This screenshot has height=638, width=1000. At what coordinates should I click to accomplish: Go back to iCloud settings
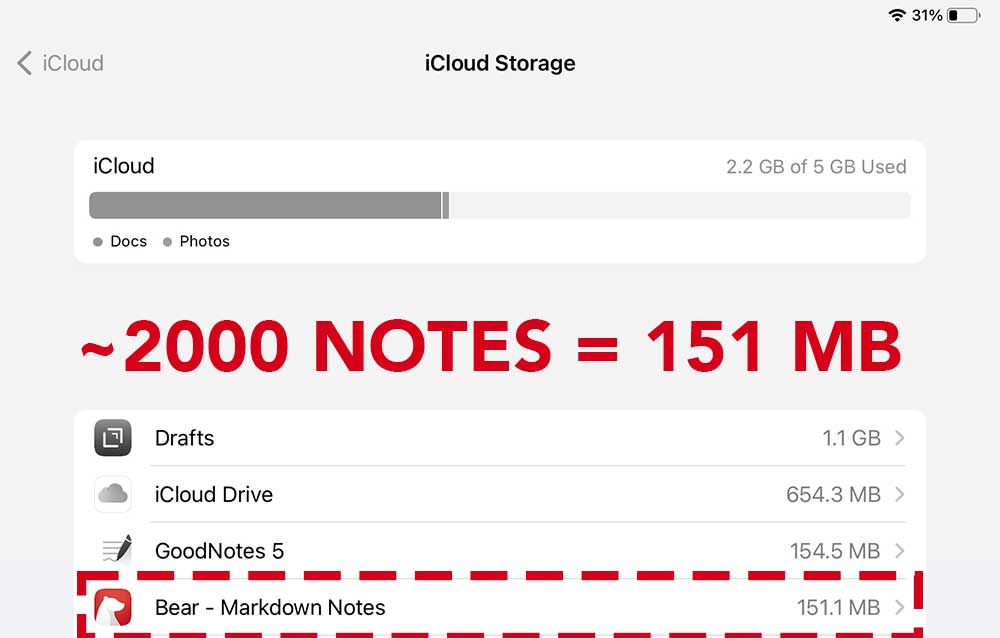[x=61, y=63]
